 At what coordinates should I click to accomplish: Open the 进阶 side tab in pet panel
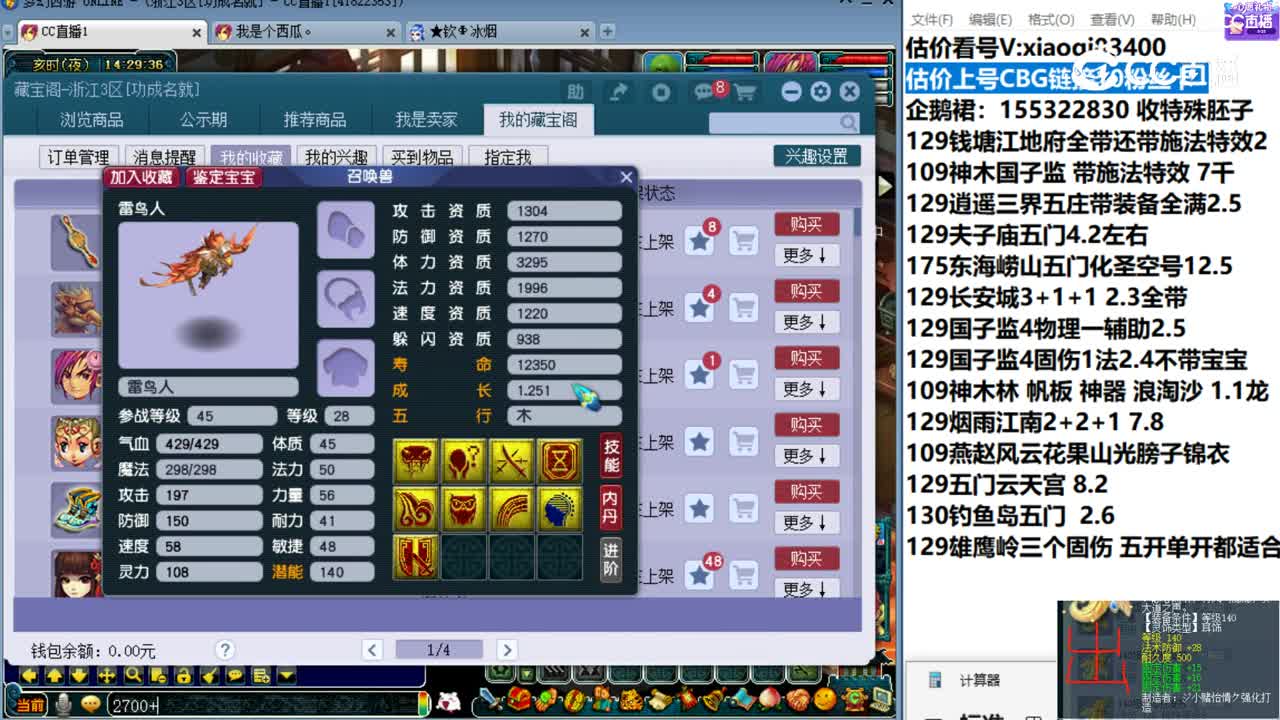(x=610, y=559)
